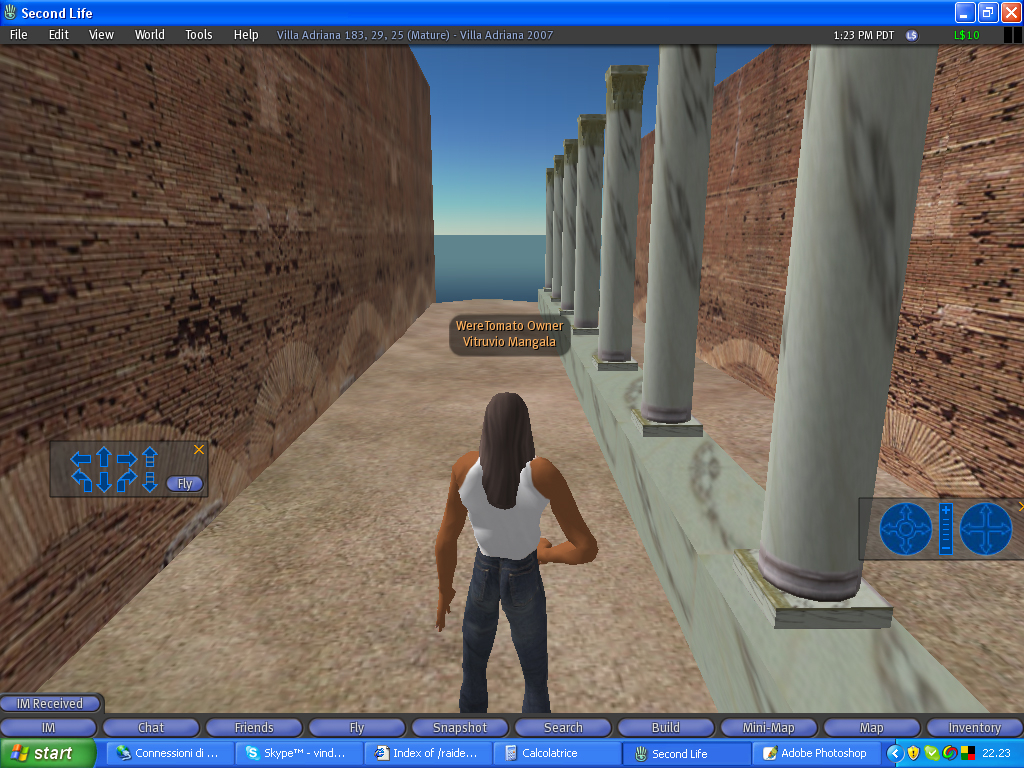Expand the File menu
Screen dimensions: 1024x768
click(x=18, y=35)
